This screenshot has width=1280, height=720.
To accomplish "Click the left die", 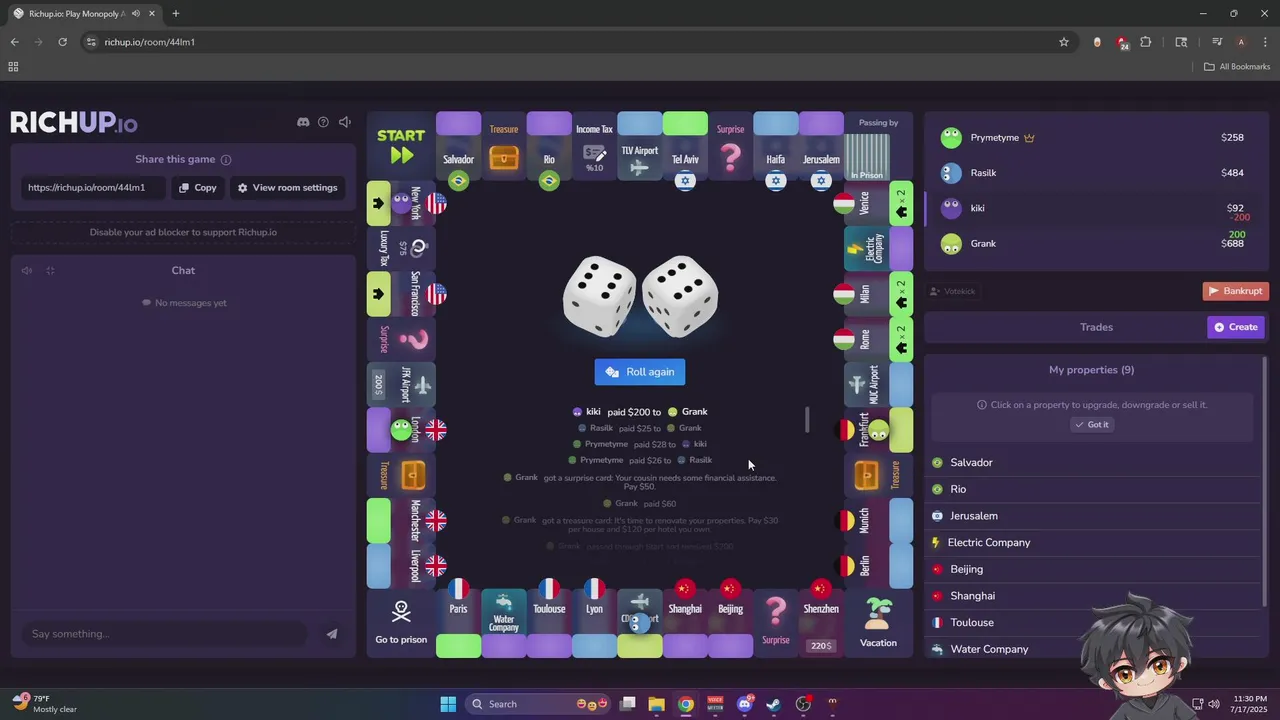I will 599,297.
